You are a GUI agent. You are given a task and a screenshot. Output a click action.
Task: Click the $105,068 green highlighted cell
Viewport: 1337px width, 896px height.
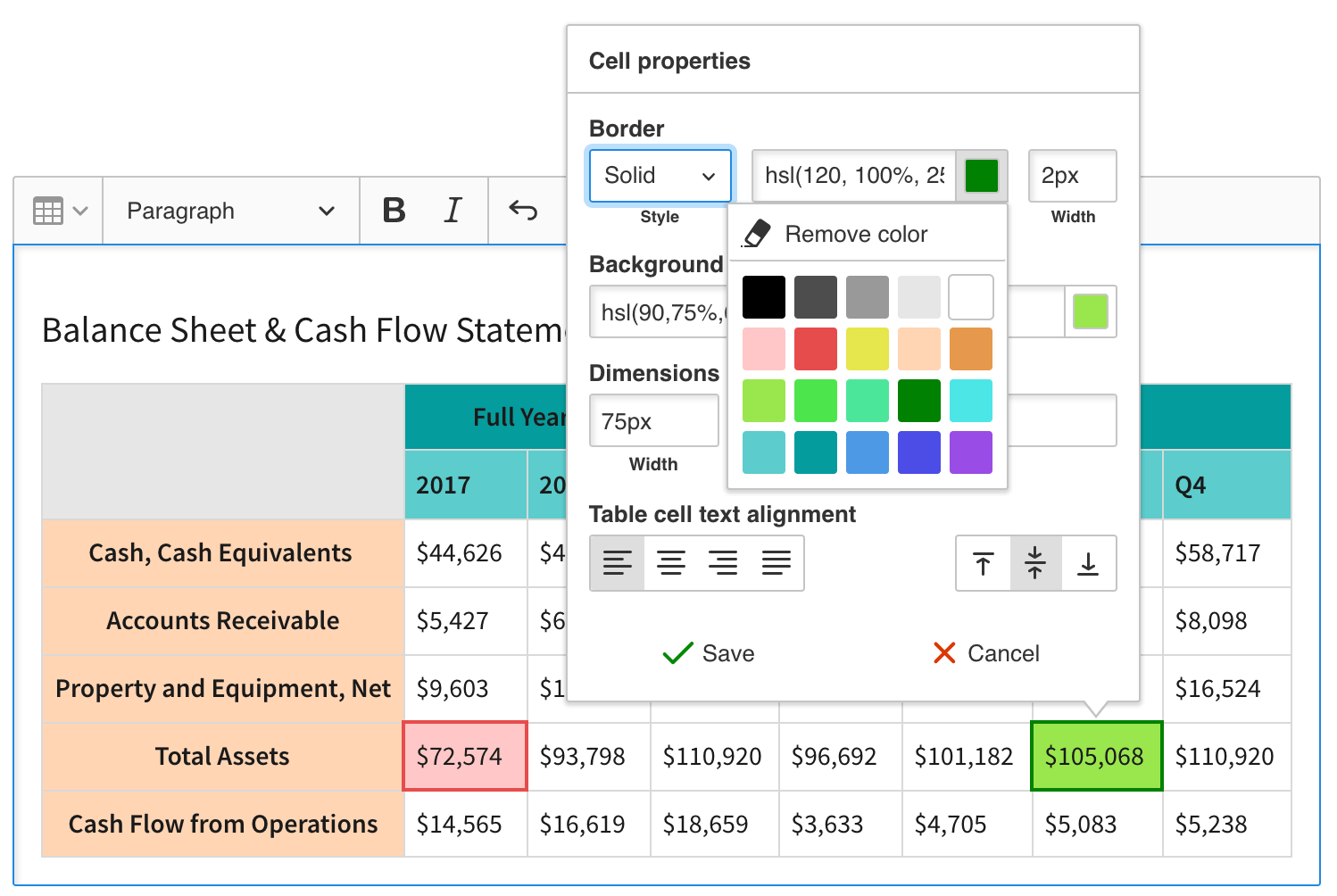pyautogui.click(x=1097, y=756)
